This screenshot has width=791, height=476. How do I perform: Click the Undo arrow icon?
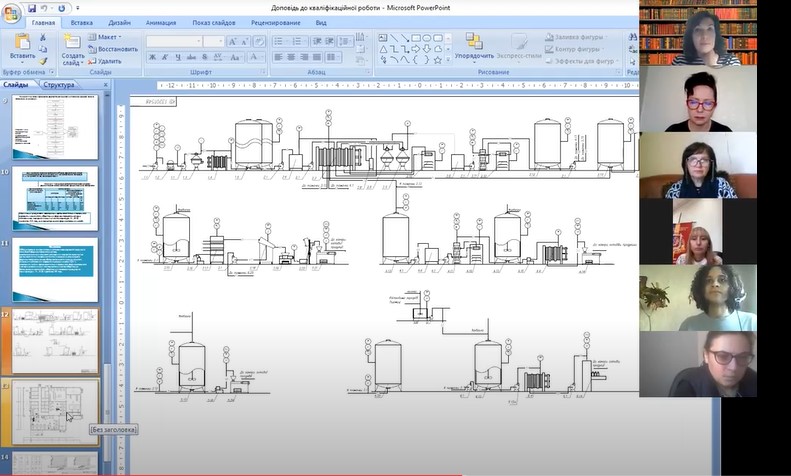click(46, 8)
